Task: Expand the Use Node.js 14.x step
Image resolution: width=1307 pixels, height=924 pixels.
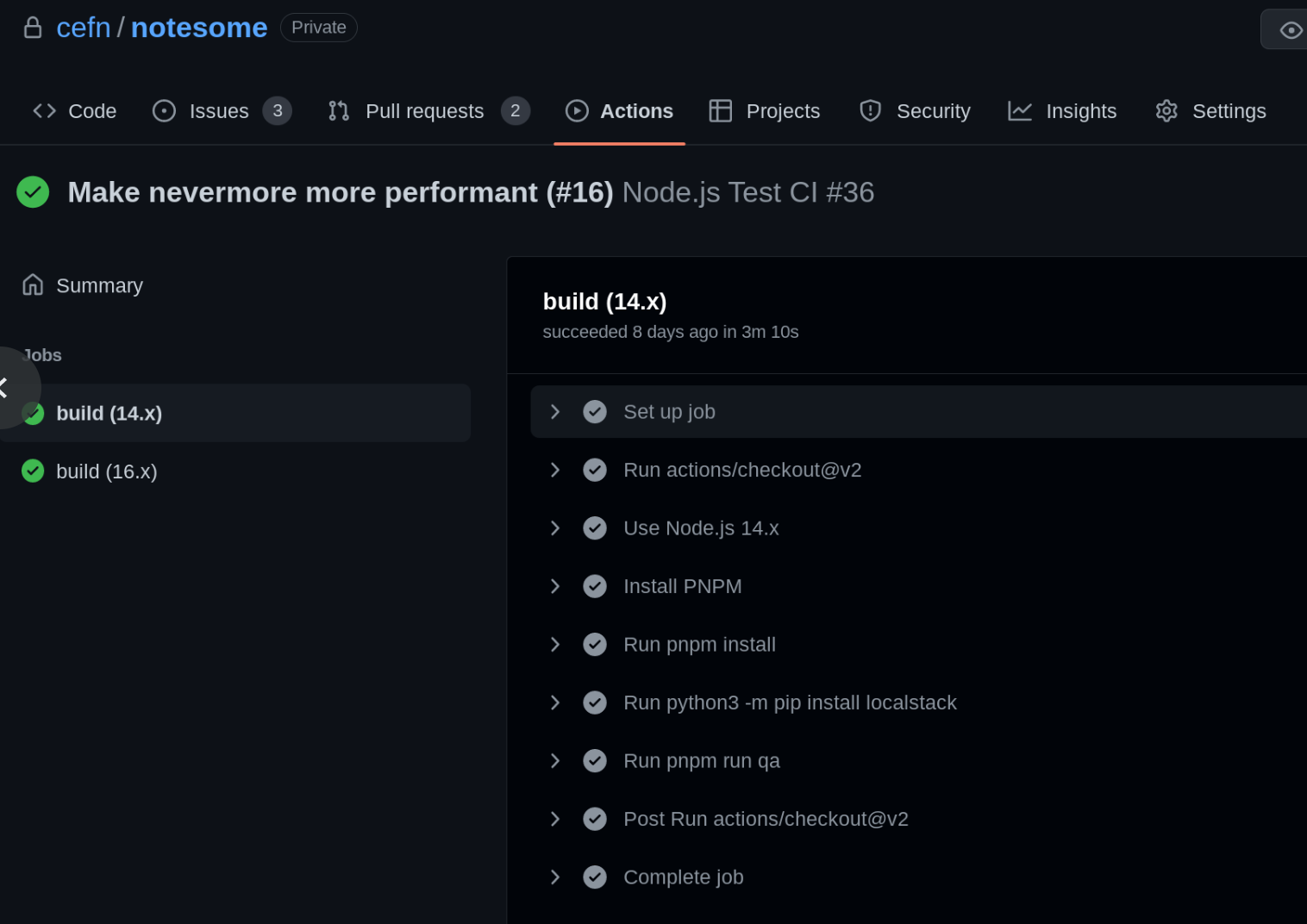Action: point(555,528)
